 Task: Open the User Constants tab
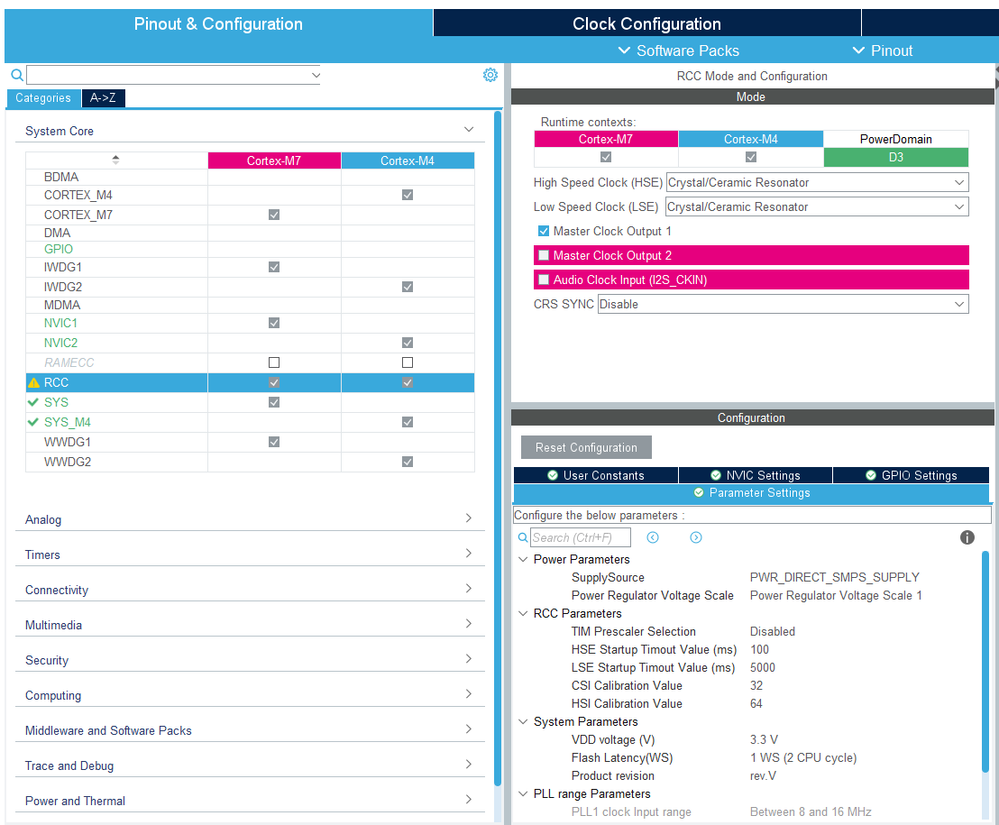click(596, 475)
